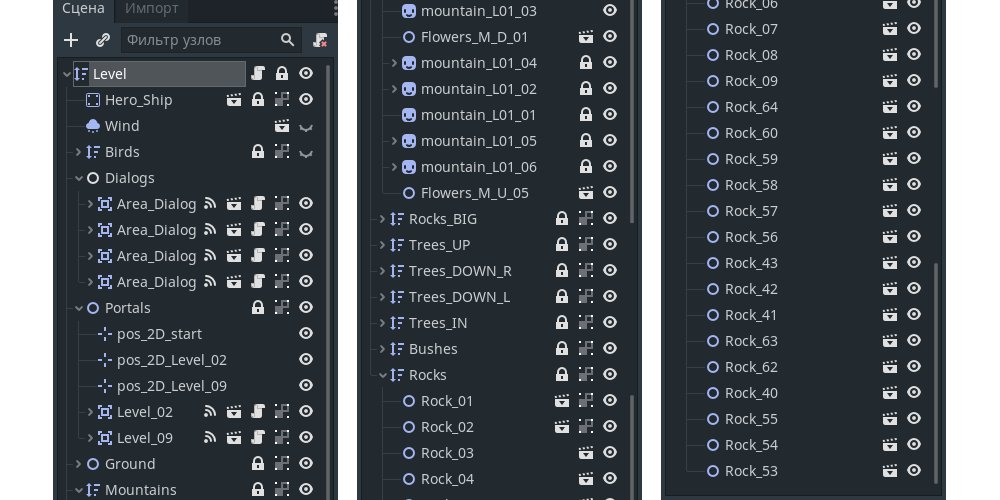Image resolution: width=1000 pixels, height=500 pixels.
Task: Toggle visibility of mountain_L01_03
Action: 610,10
